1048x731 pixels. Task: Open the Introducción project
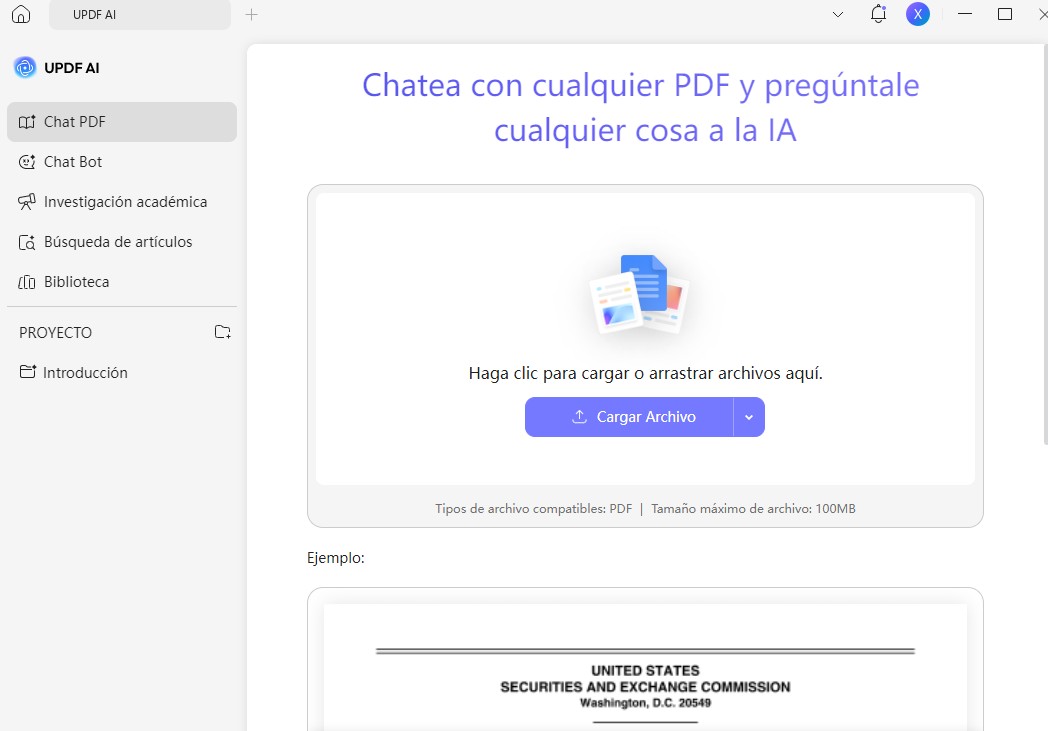(122, 372)
